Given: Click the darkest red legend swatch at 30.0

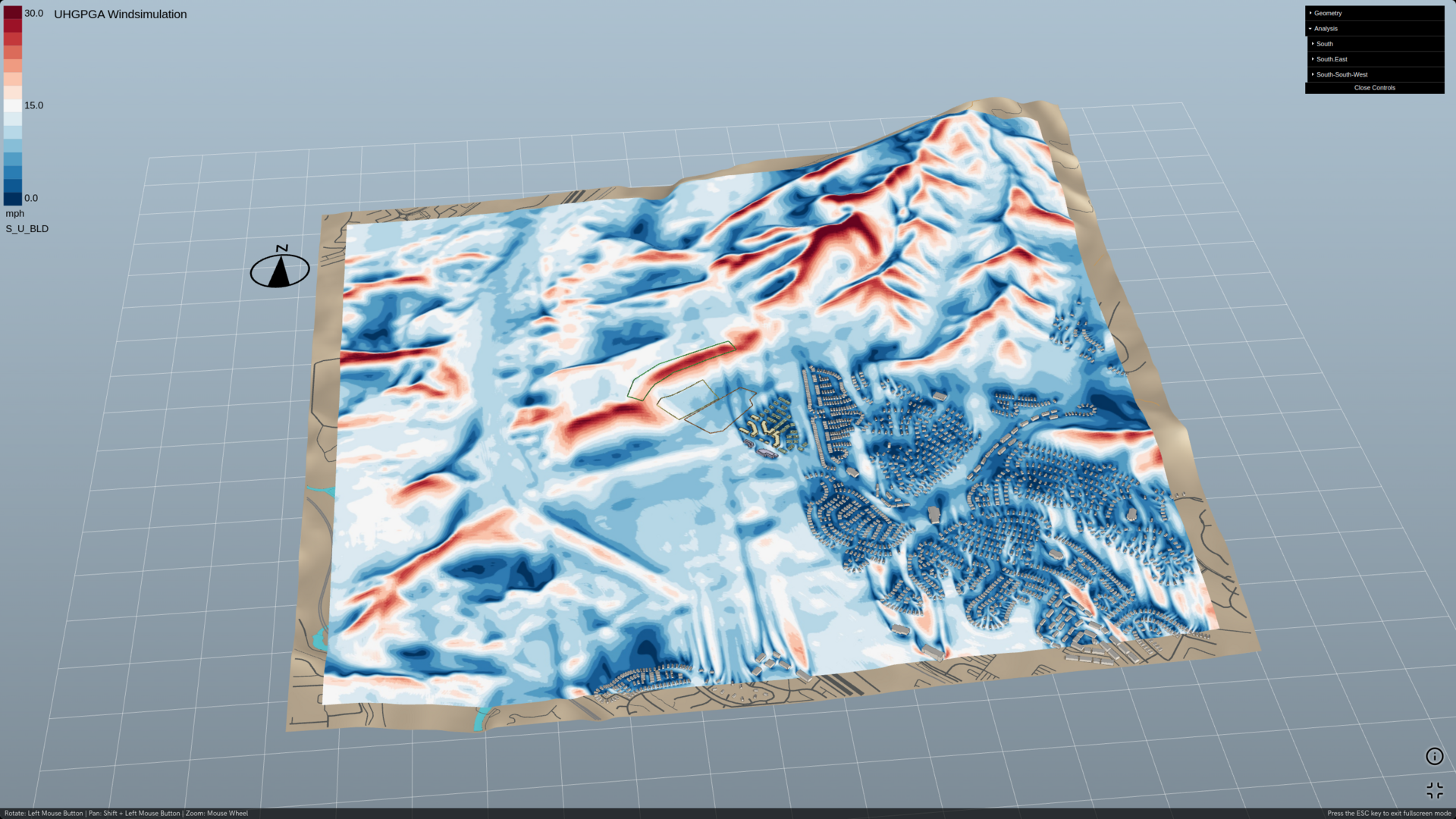Looking at the screenshot, I should click(x=13, y=12).
